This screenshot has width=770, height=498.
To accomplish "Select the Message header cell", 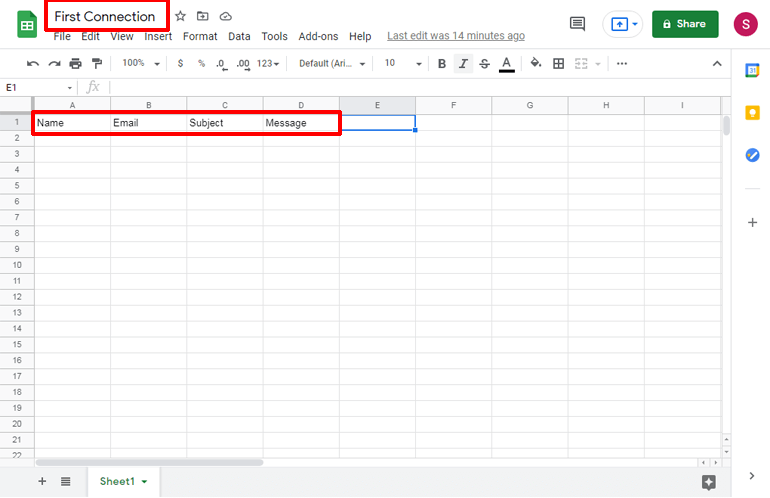I will tap(301, 123).
